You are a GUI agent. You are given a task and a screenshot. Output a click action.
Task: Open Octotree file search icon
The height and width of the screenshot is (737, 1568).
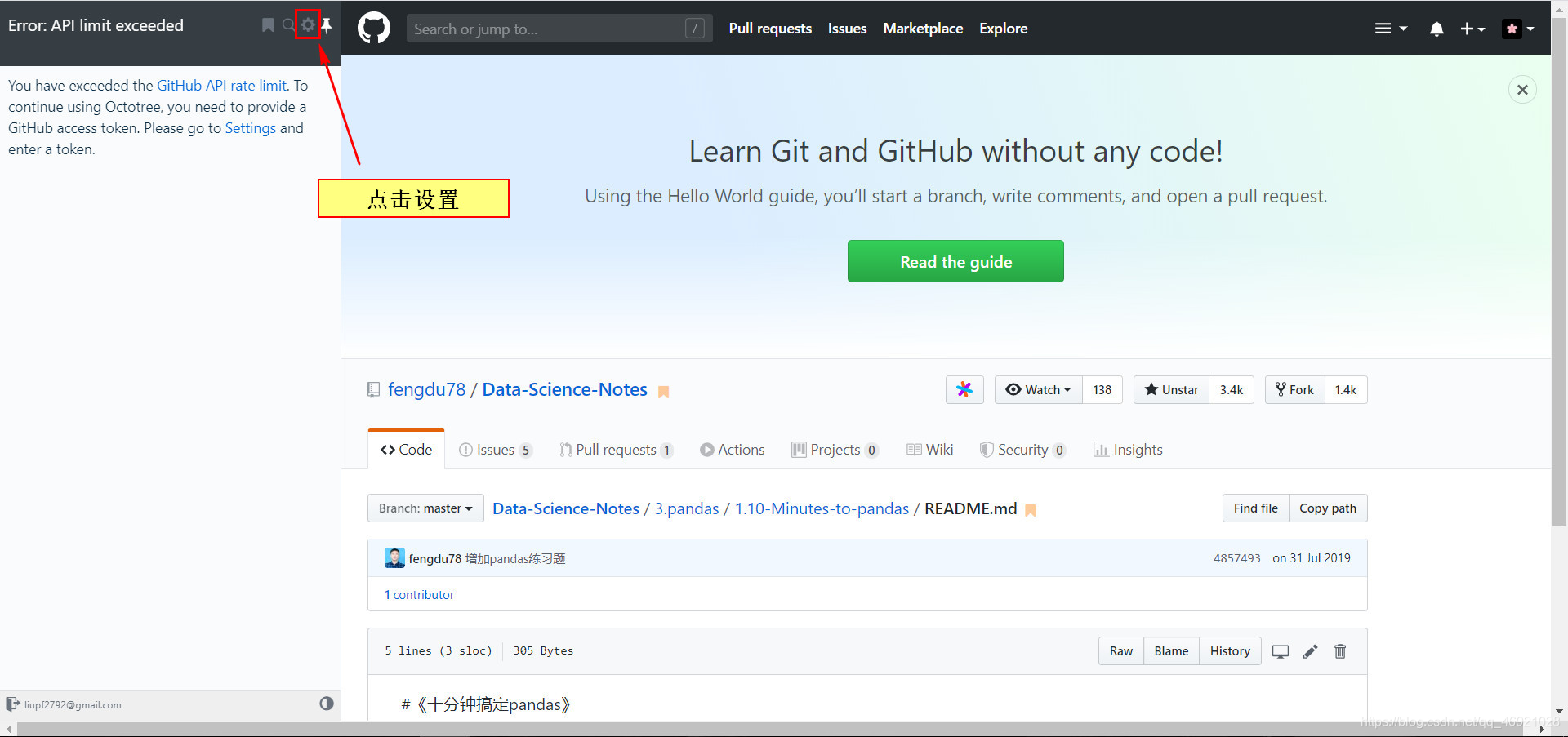tap(288, 25)
